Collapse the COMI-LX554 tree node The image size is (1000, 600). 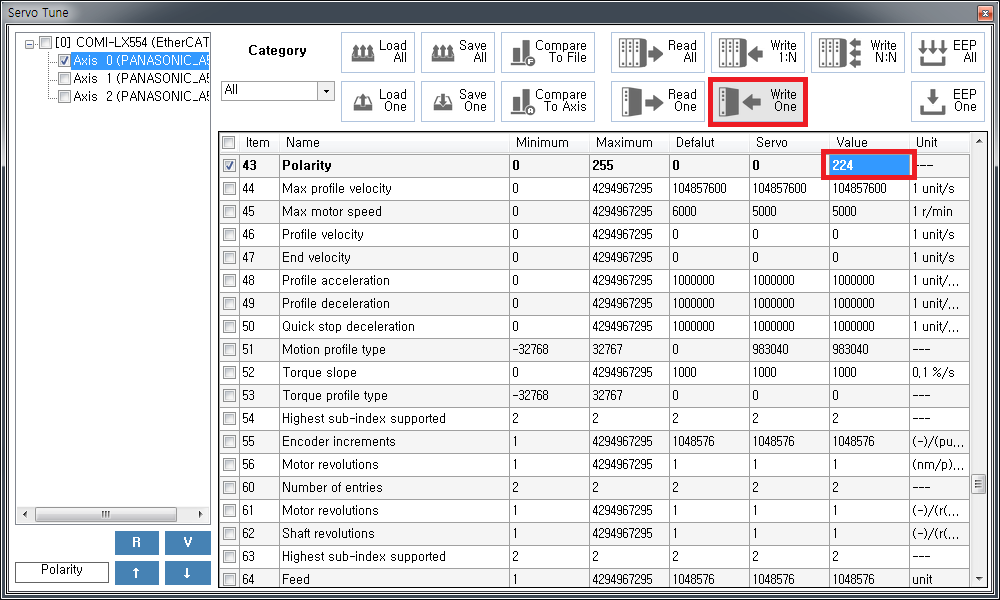30,43
